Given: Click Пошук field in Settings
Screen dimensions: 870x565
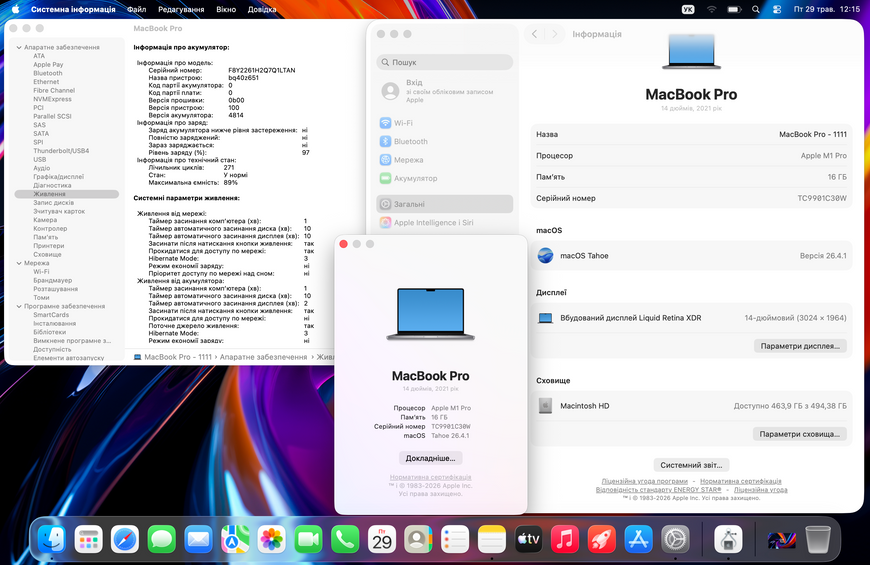Looking at the screenshot, I should [444, 62].
